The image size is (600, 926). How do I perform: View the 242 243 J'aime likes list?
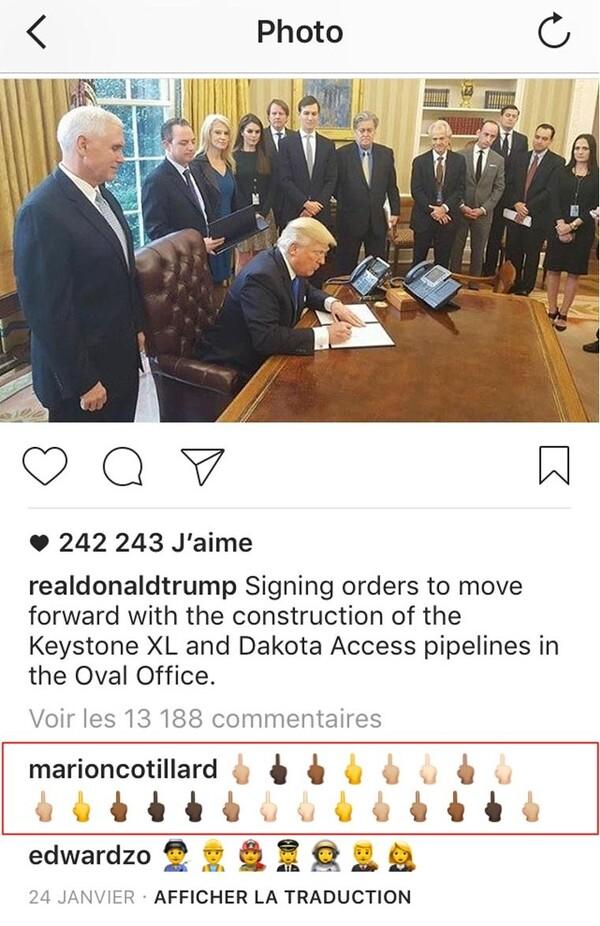155,543
